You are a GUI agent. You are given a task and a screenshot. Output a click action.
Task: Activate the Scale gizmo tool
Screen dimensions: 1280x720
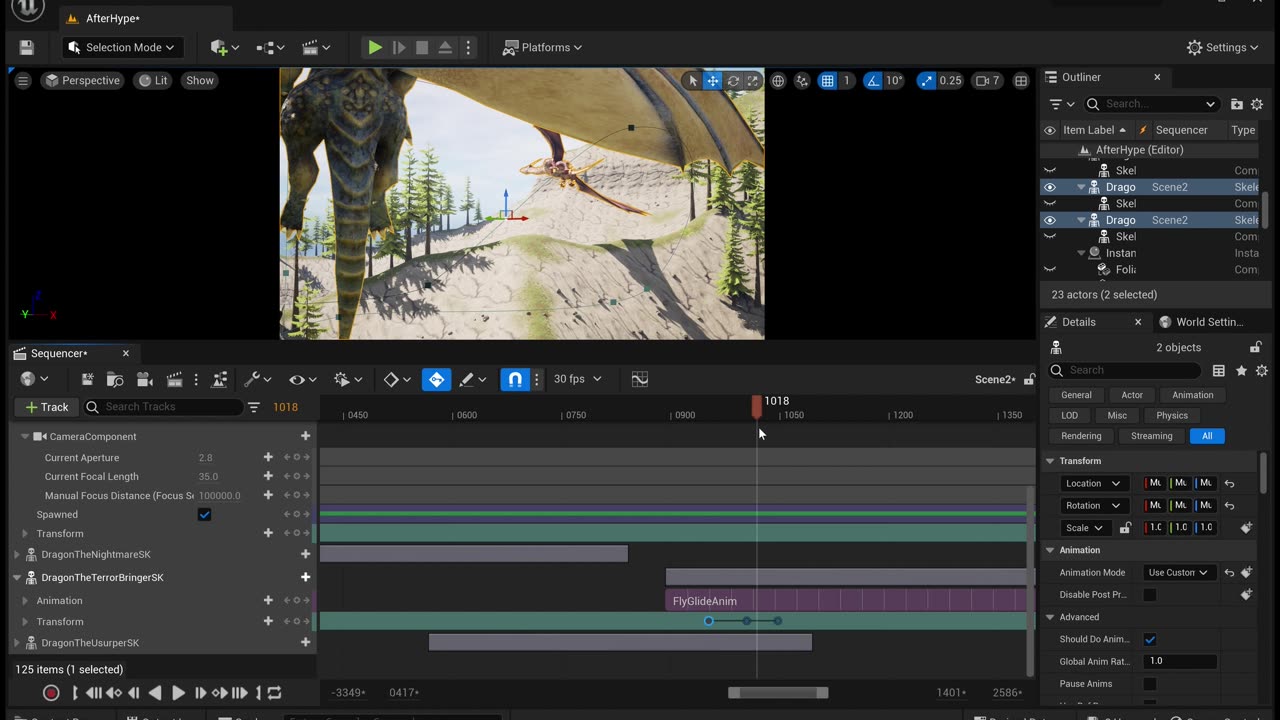point(753,80)
